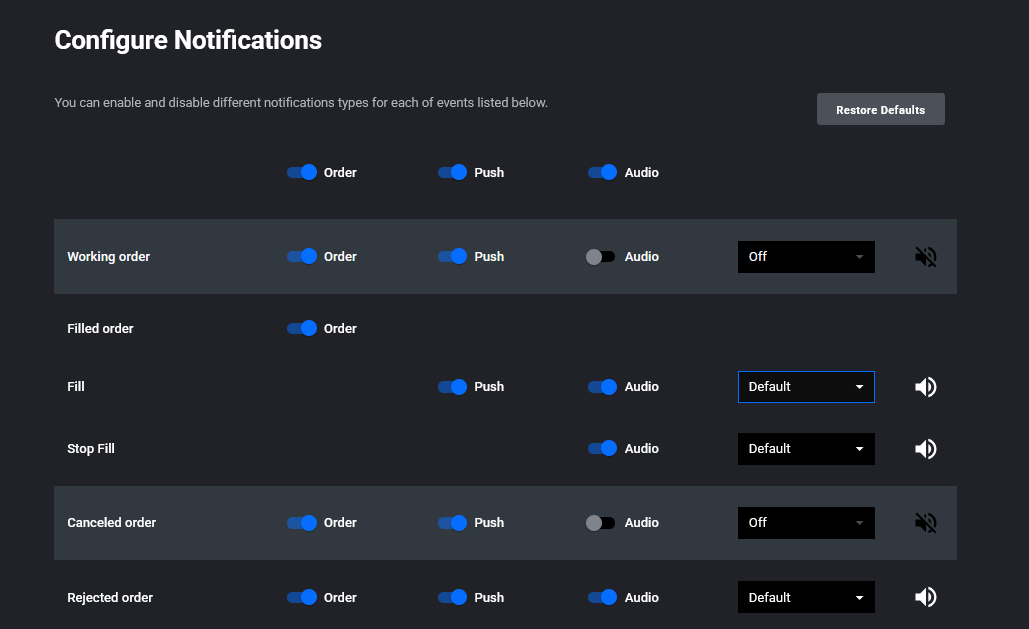Screen dimensions: 1029x629
Task: Enable Audio toggle for Canceled order
Action: click(600, 523)
